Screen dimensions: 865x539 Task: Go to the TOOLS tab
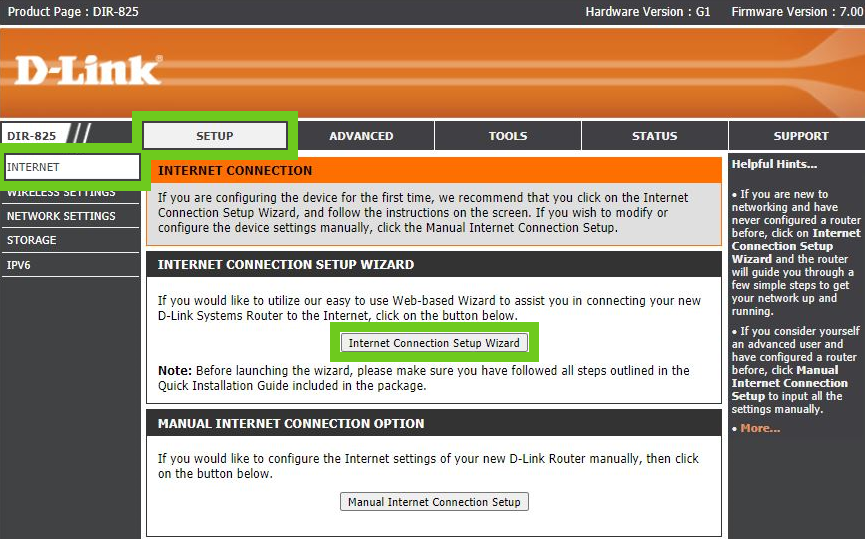tap(508, 136)
